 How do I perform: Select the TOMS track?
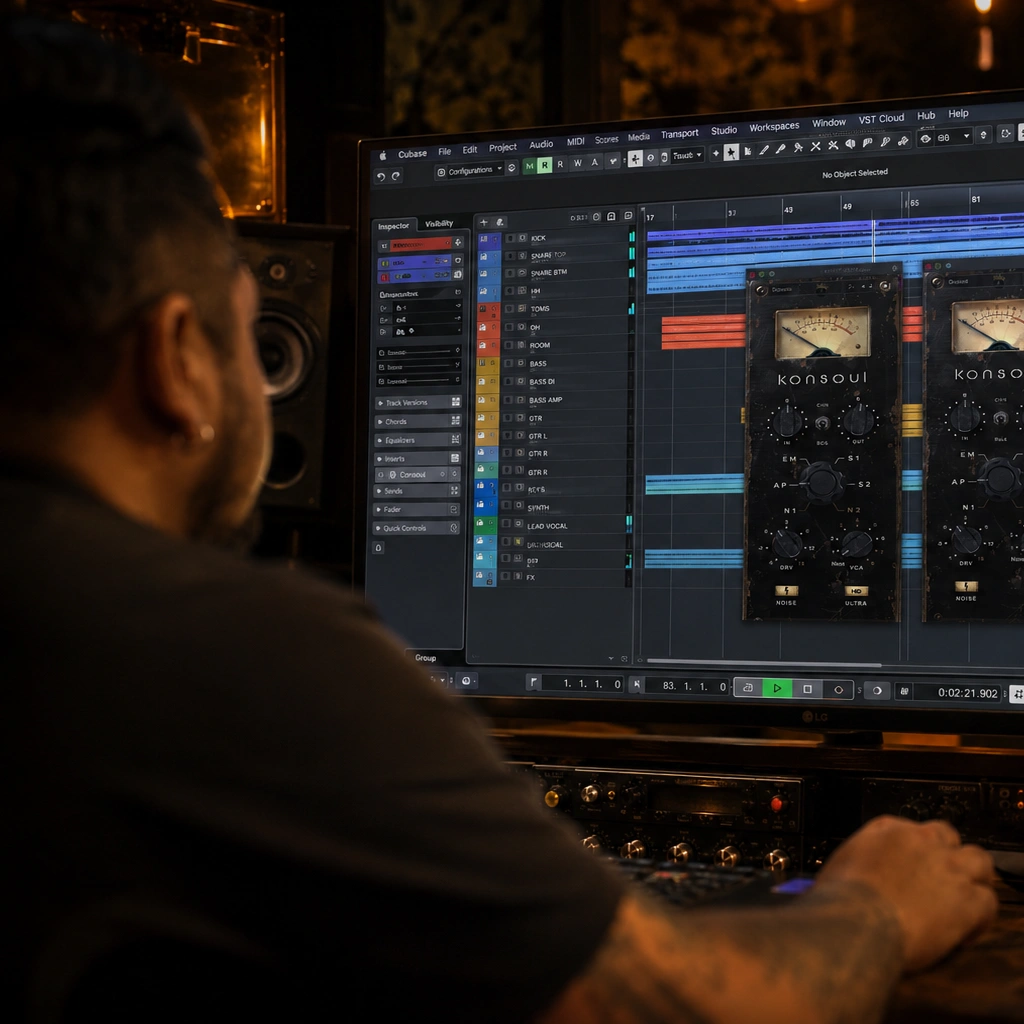(x=554, y=308)
